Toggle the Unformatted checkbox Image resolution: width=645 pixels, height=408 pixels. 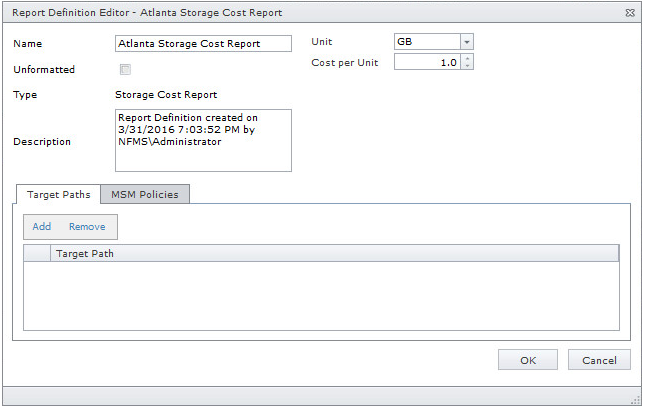point(125,70)
